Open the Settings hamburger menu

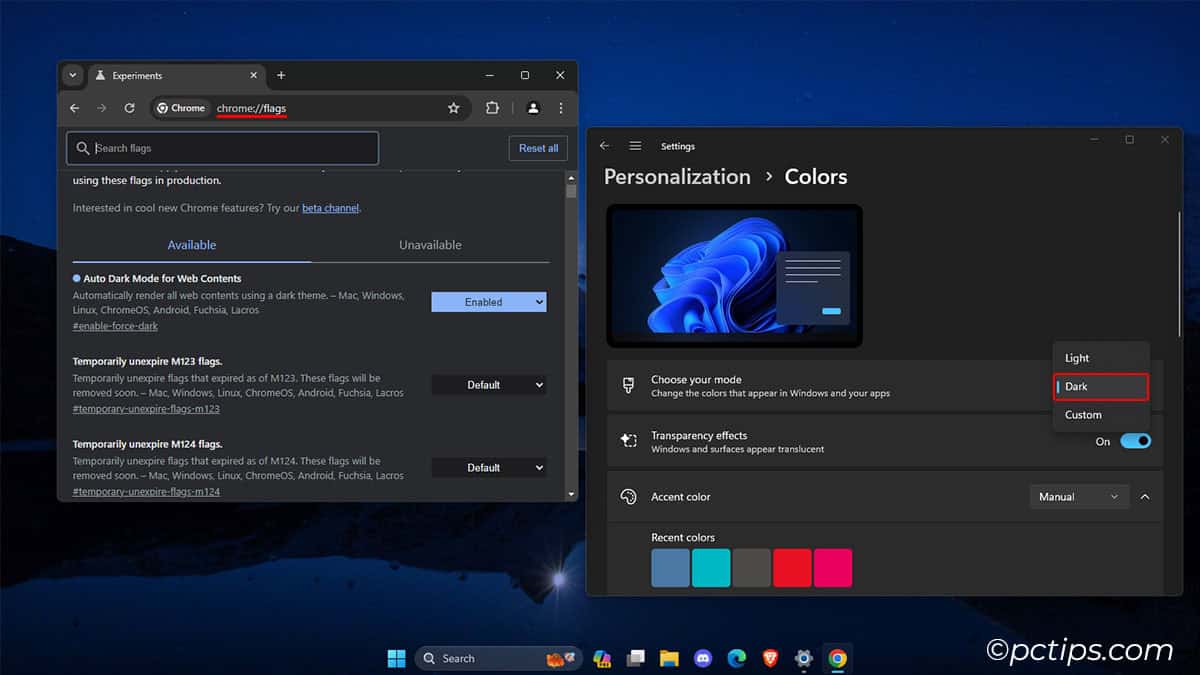coord(635,145)
